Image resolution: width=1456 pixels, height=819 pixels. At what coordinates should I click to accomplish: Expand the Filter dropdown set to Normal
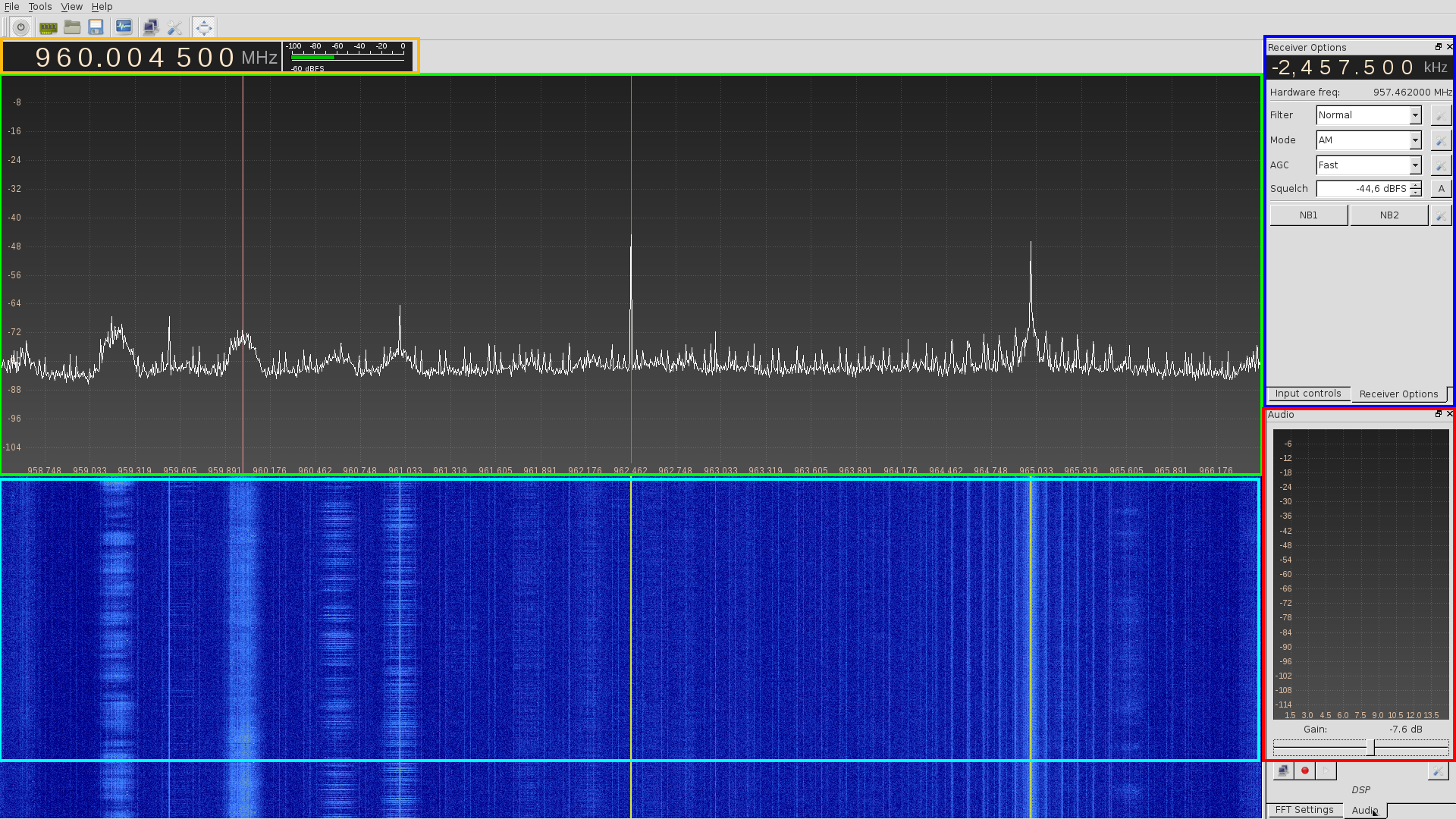coord(1368,115)
